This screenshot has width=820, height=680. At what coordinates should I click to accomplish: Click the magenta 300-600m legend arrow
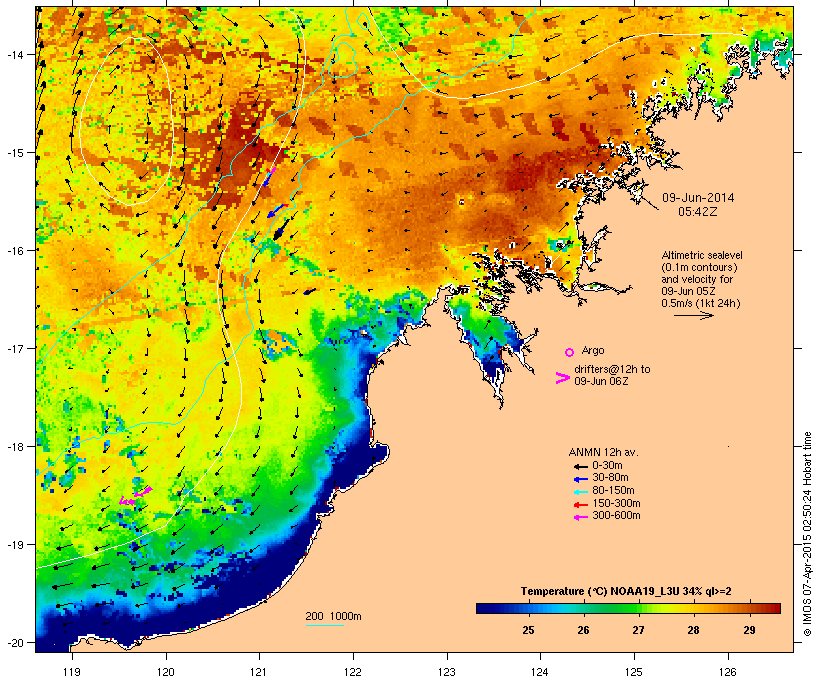tap(580, 517)
